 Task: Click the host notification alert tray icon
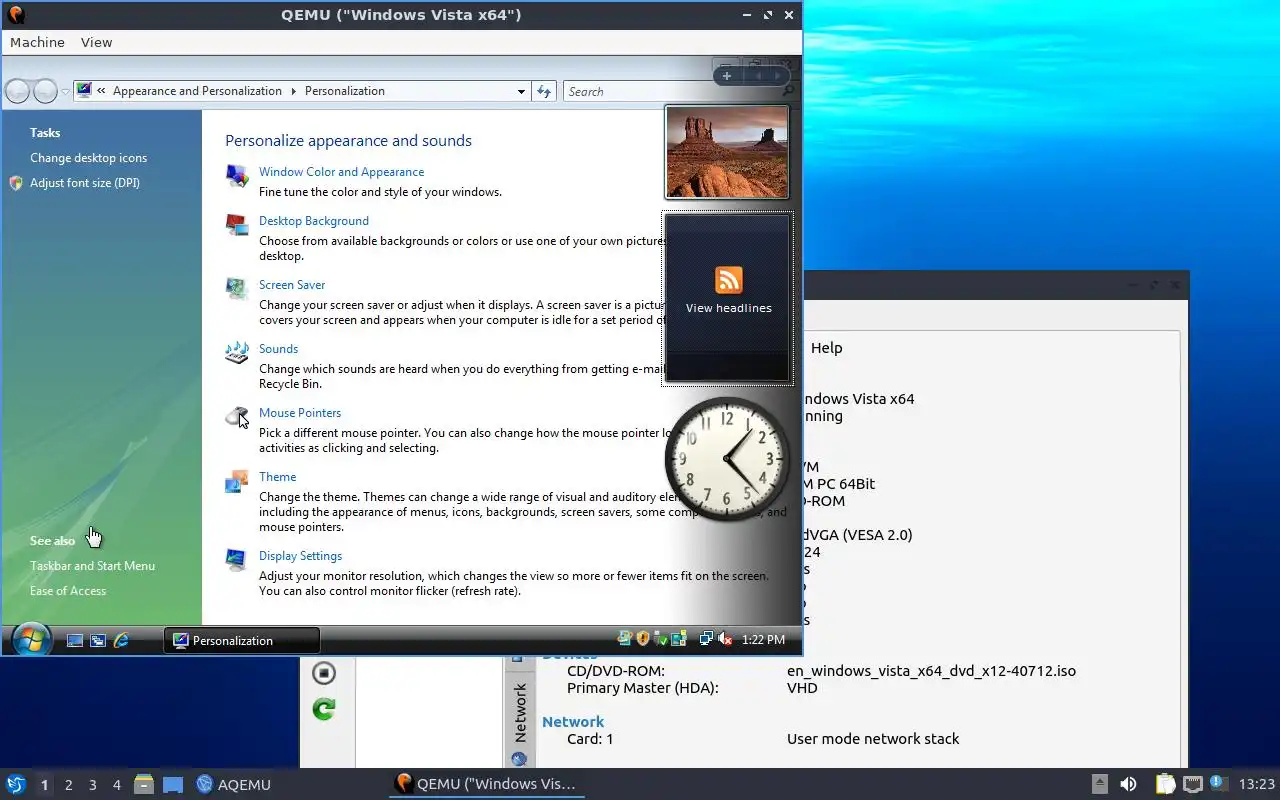click(x=1217, y=783)
